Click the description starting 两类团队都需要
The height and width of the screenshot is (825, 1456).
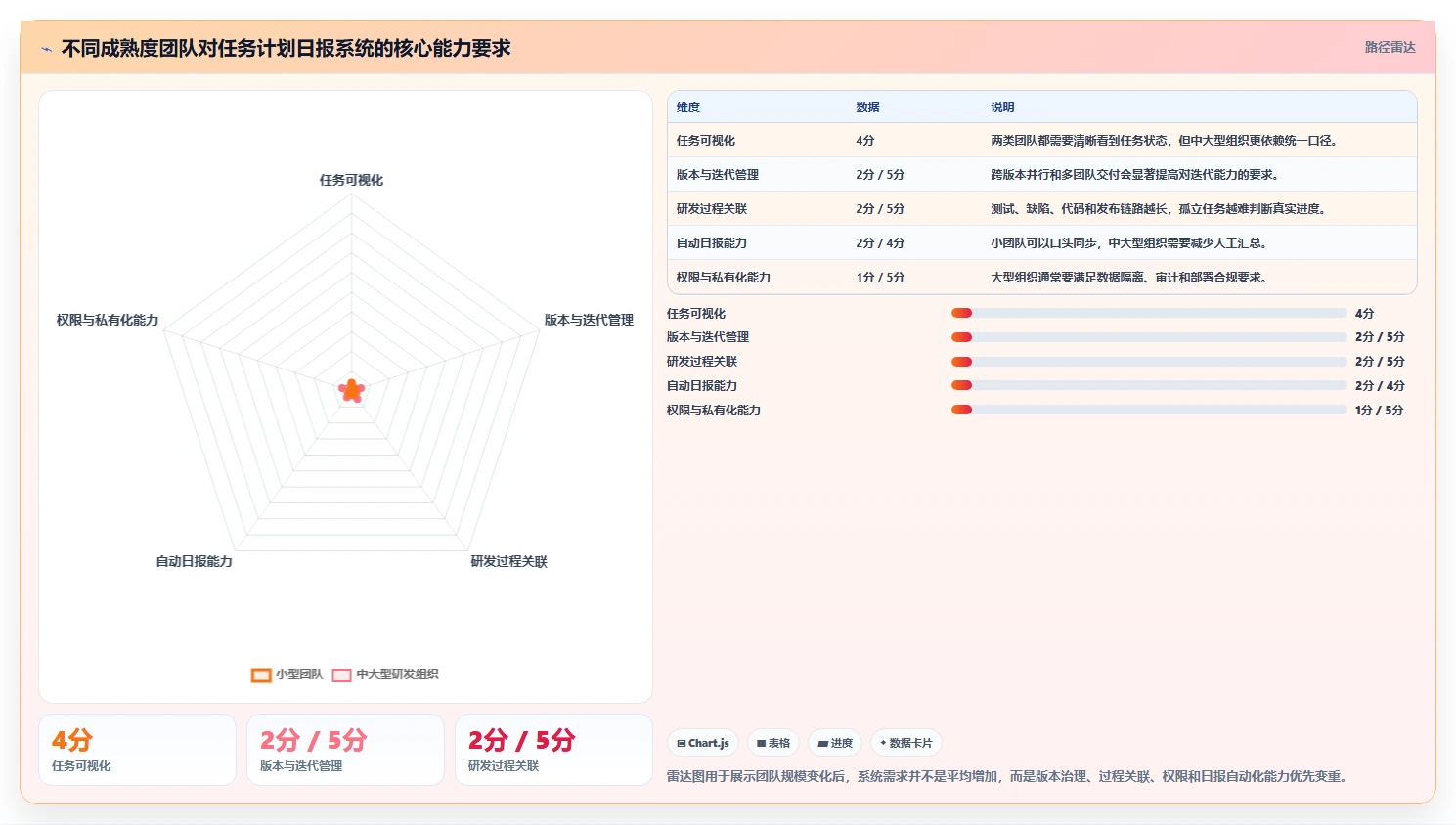(x=1164, y=141)
